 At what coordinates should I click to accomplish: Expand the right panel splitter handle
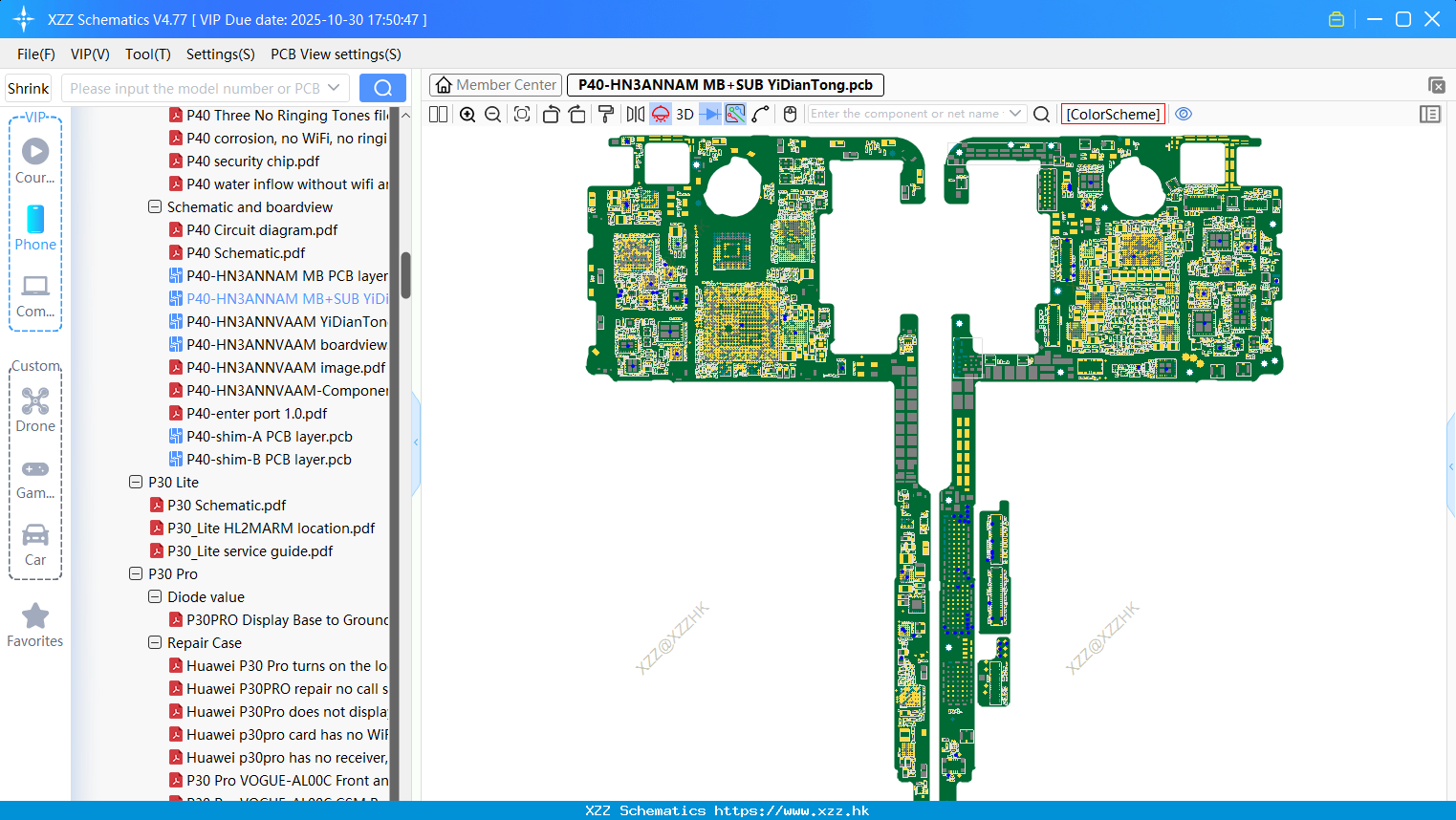click(1451, 466)
